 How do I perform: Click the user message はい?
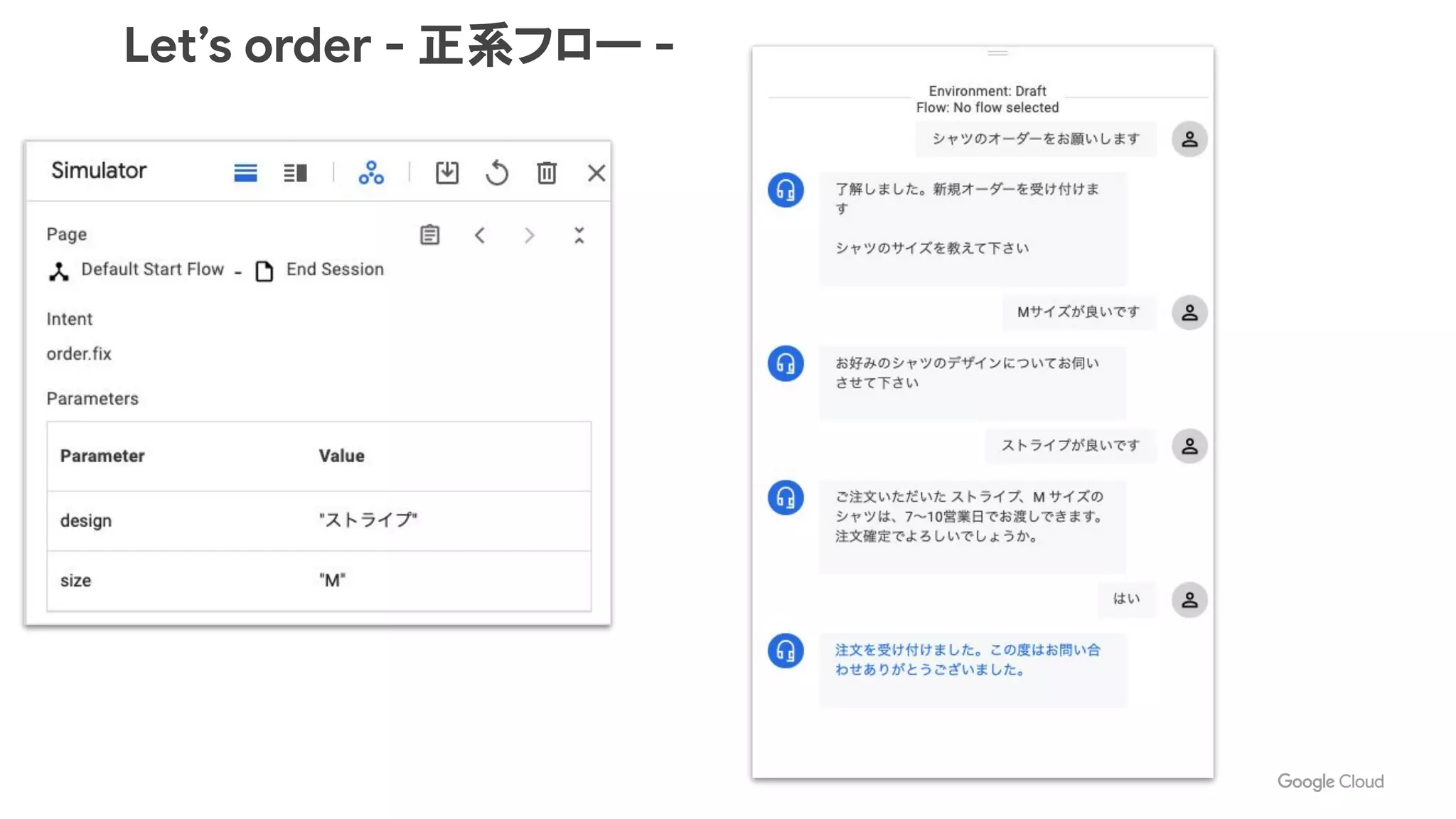point(1126,599)
